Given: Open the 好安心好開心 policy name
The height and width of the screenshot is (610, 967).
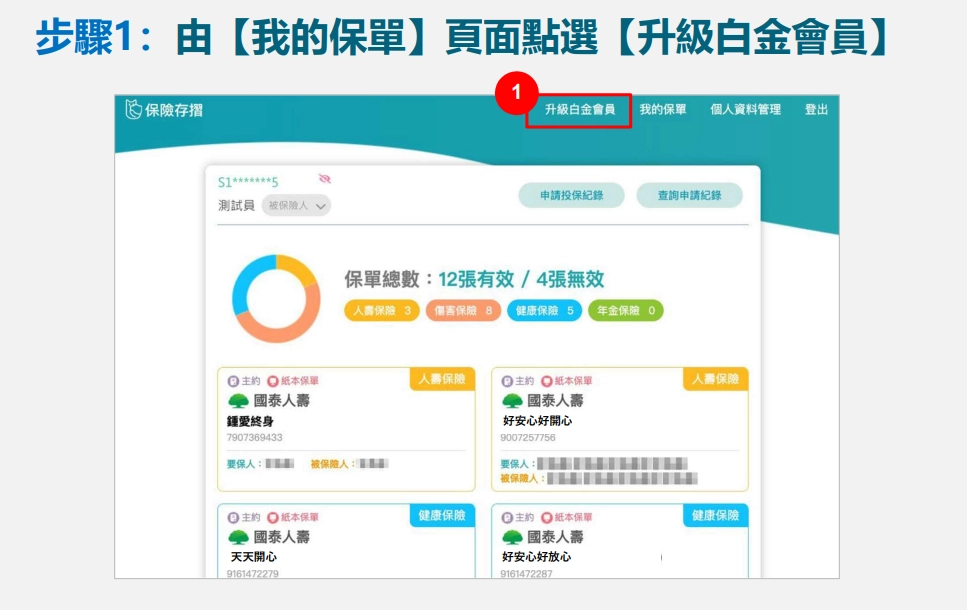Looking at the screenshot, I should click(x=537, y=421).
